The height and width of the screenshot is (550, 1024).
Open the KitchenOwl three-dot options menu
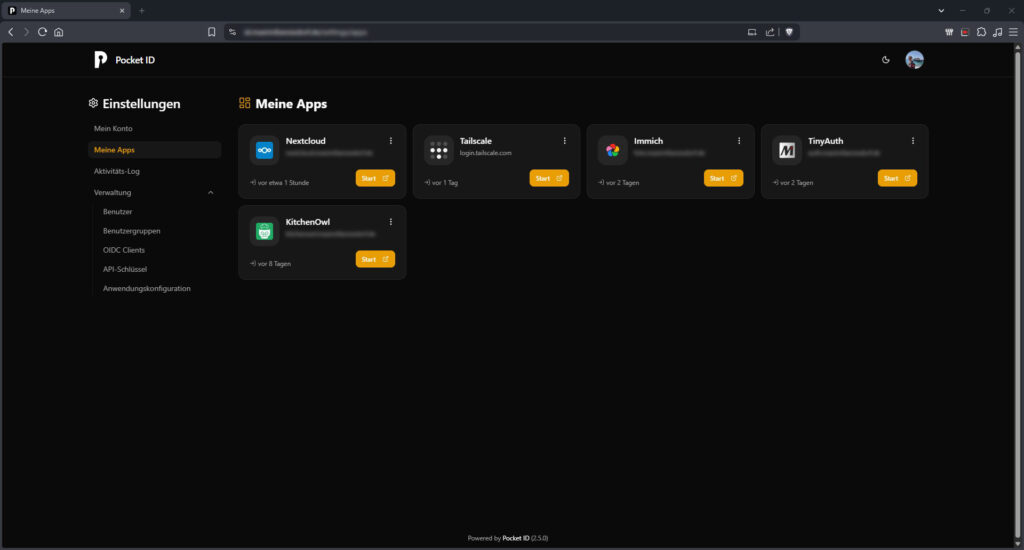click(x=391, y=222)
